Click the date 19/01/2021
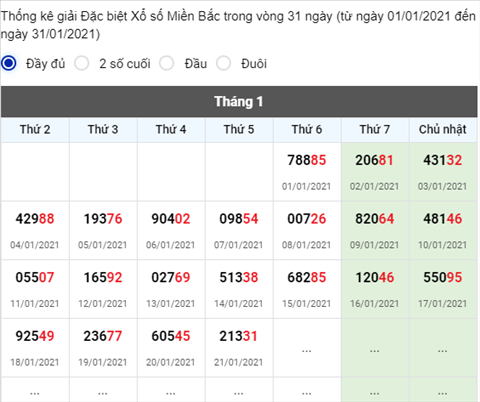 (x=102, y=362)
